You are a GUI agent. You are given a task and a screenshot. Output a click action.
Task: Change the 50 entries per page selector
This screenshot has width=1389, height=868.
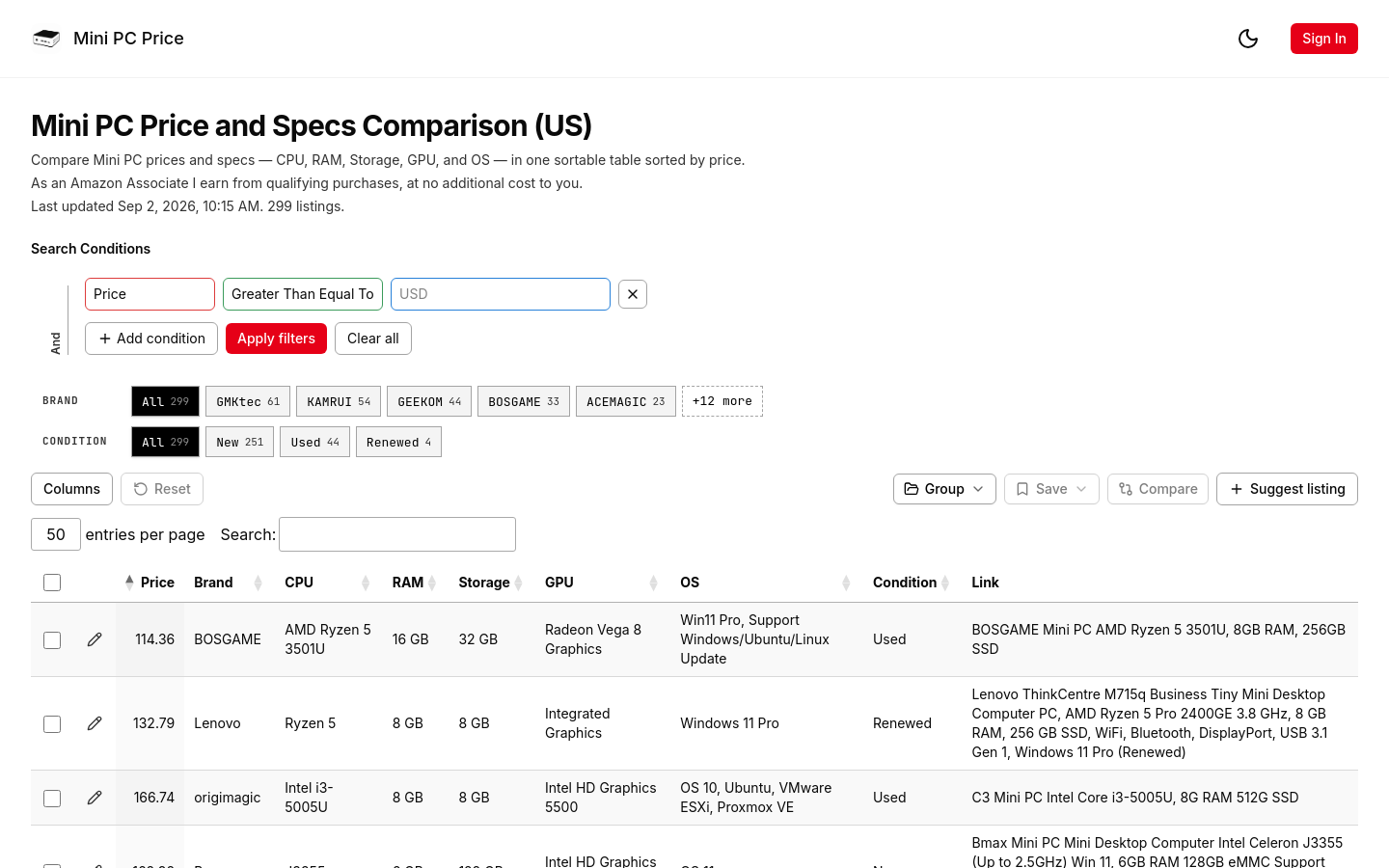tap(56, 534)
